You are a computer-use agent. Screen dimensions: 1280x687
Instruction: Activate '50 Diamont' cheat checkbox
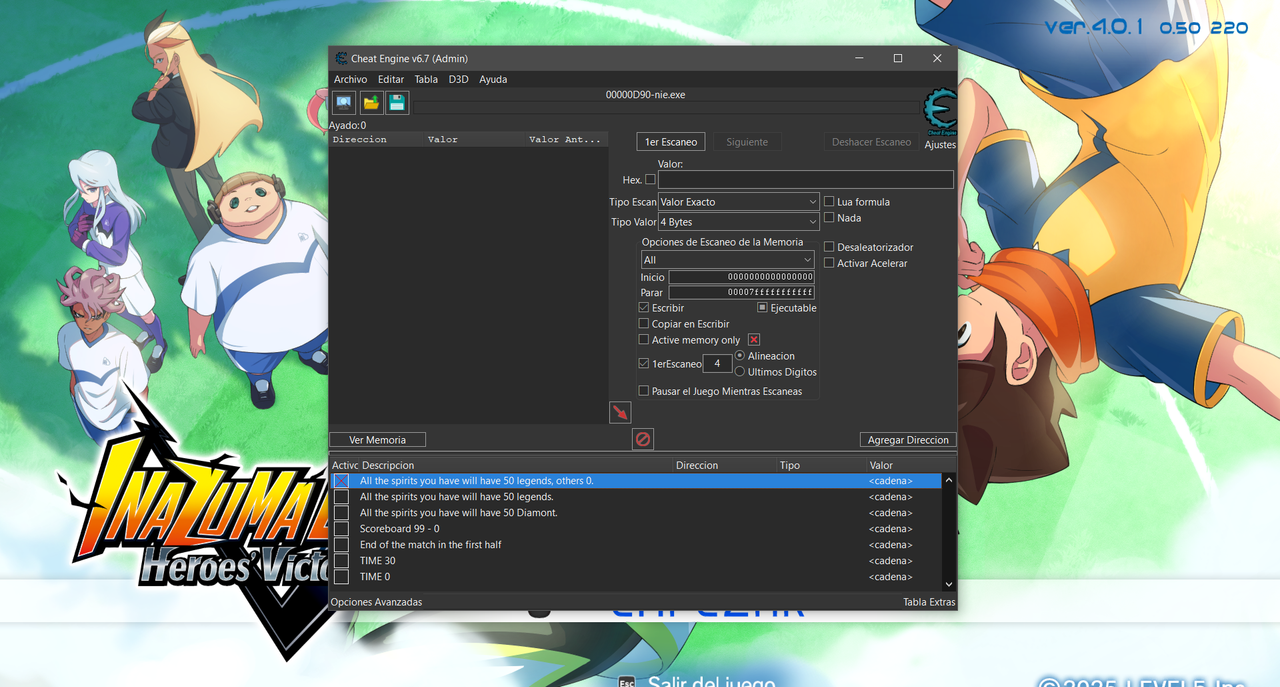(342, 513)
